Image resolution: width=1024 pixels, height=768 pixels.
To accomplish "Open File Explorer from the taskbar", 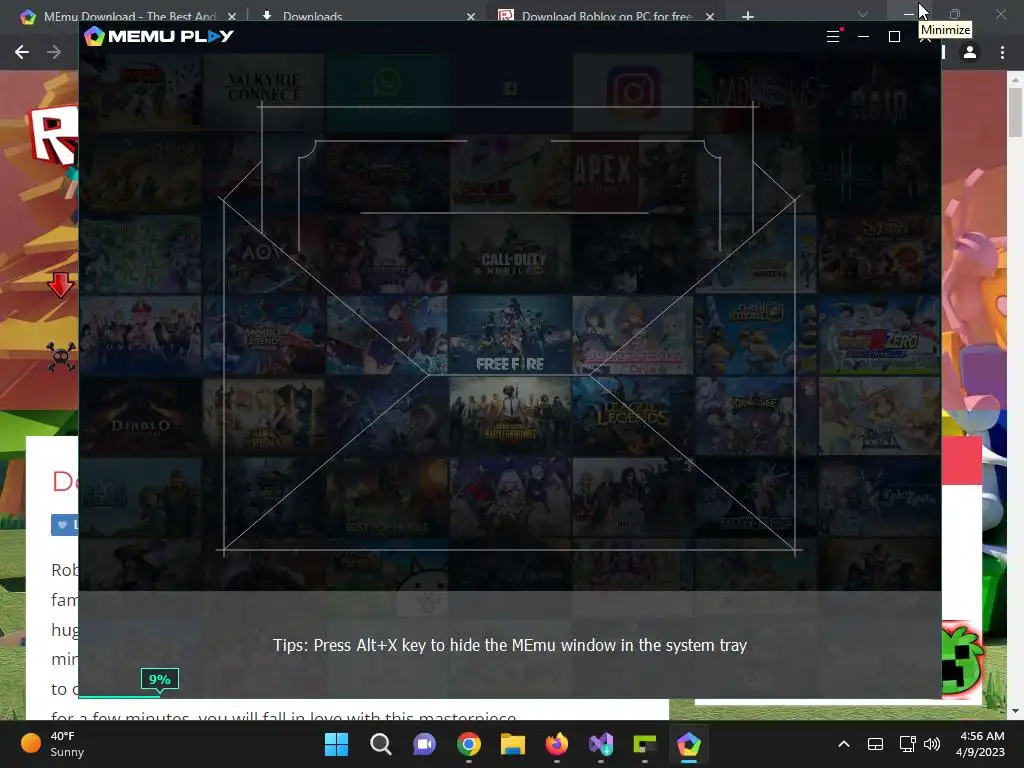I will [513, 744].
